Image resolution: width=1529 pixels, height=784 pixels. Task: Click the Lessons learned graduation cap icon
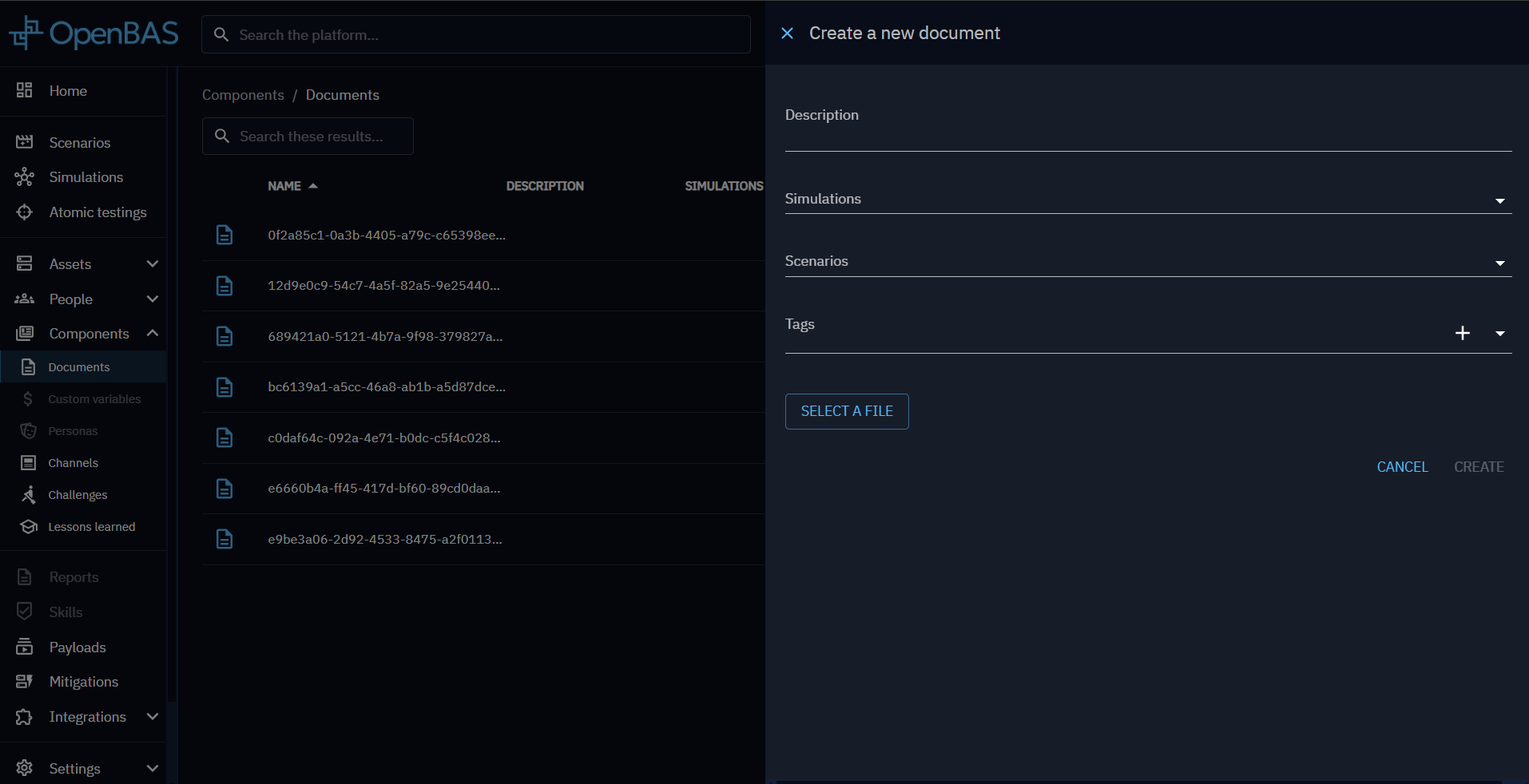(x=29, y=527)
